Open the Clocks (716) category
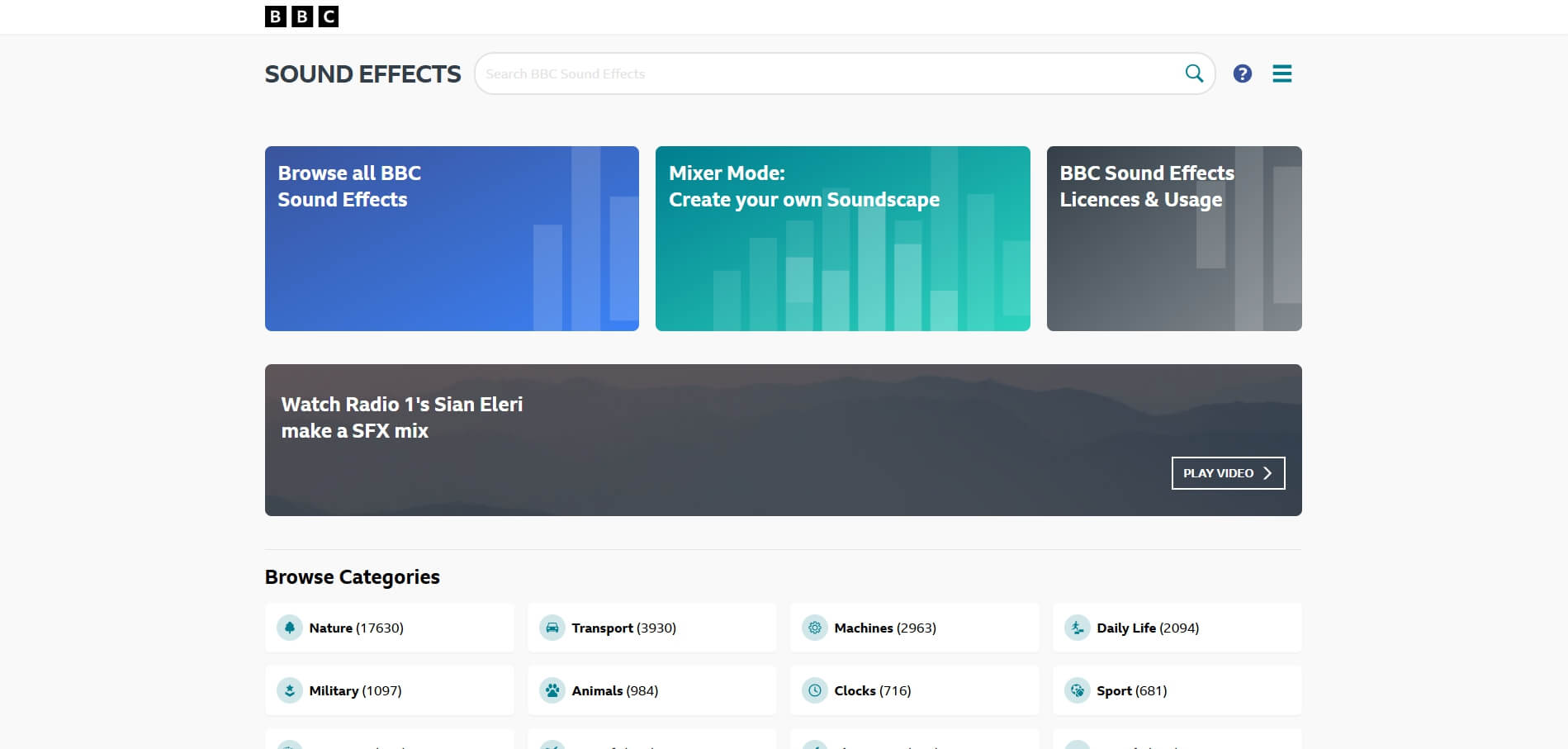 coord(915,690)
